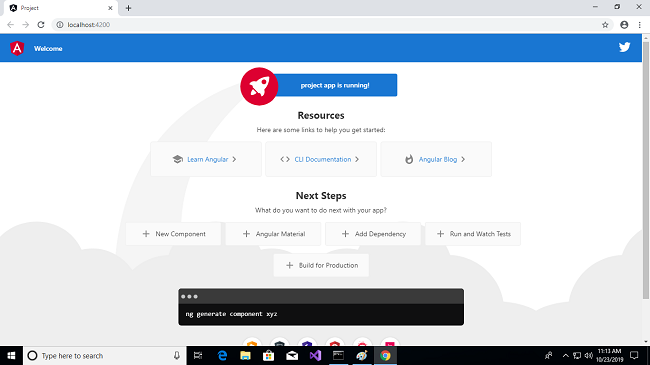650x365 pixels.
Task: Select the Angular Material button
Action: [273, 234]
